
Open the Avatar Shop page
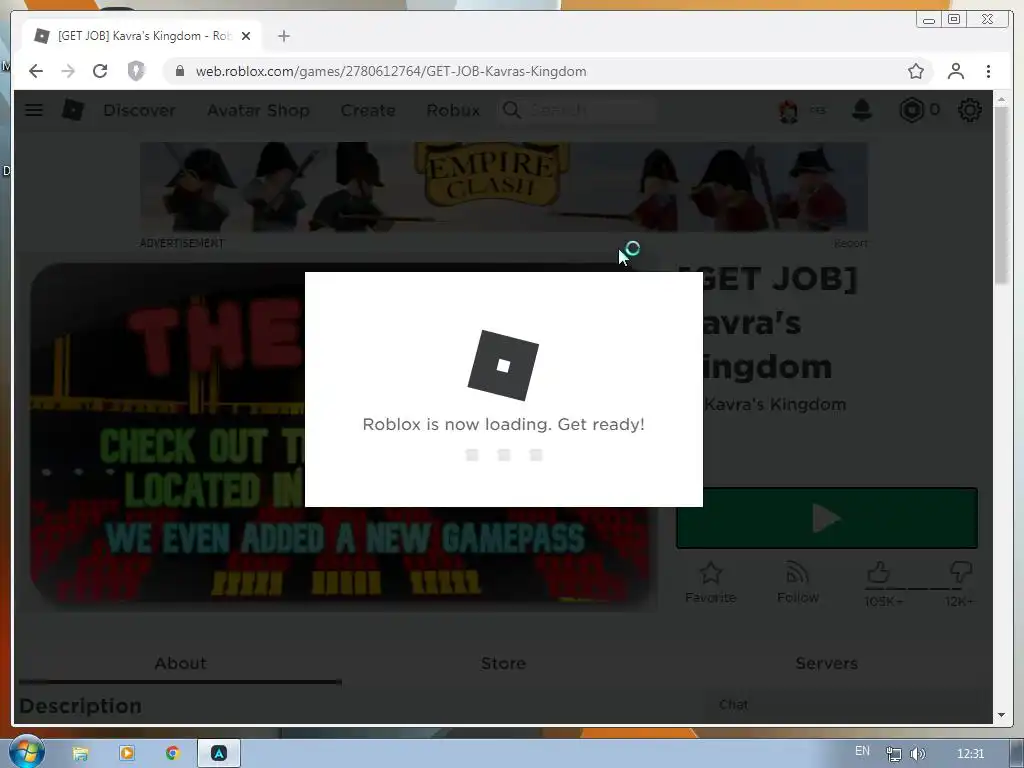(258, 110)
